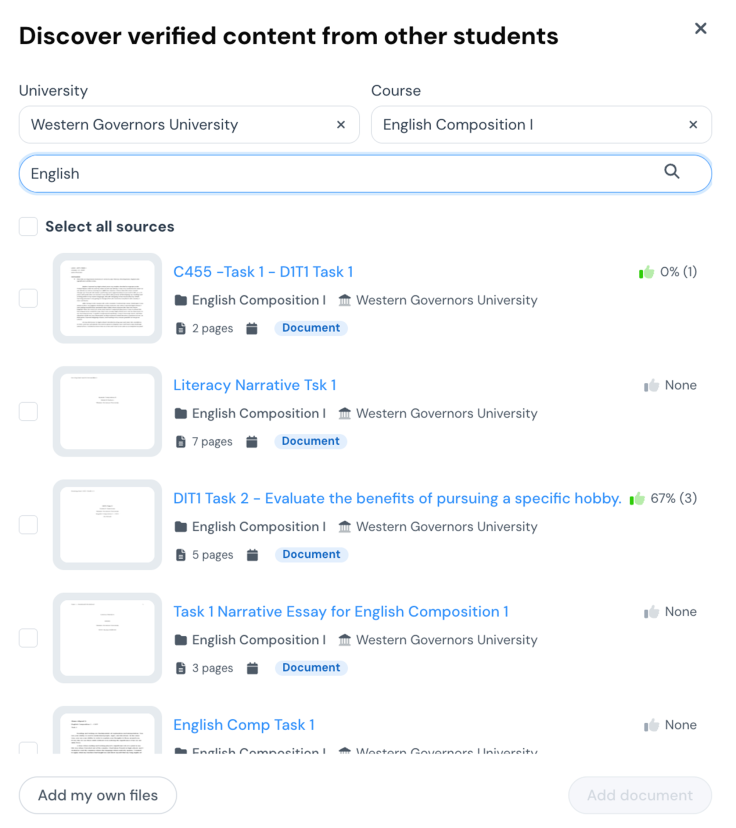Screen dimensions: 736x828
Task: Click green thumbs-up on C455 Task 1
Action: (647, 272)
